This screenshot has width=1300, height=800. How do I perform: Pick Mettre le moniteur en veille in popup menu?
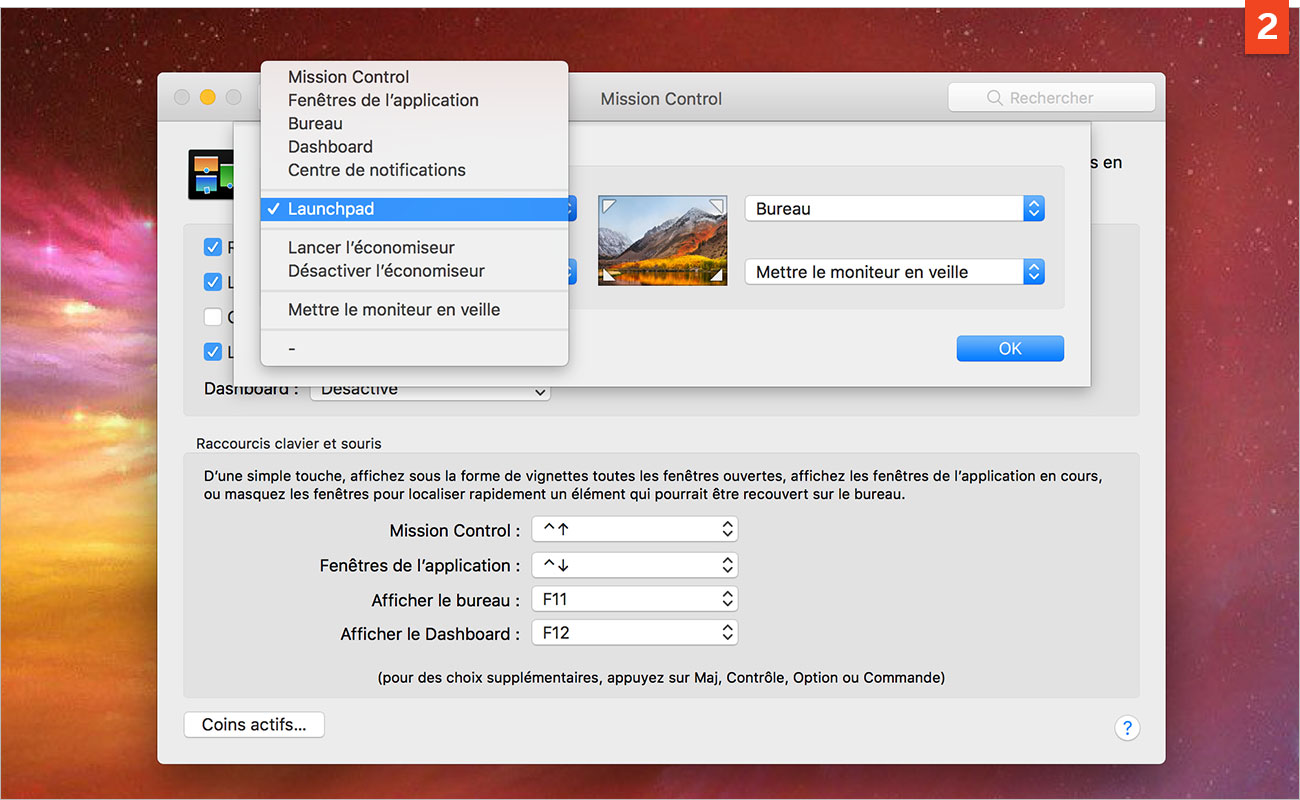414,310
